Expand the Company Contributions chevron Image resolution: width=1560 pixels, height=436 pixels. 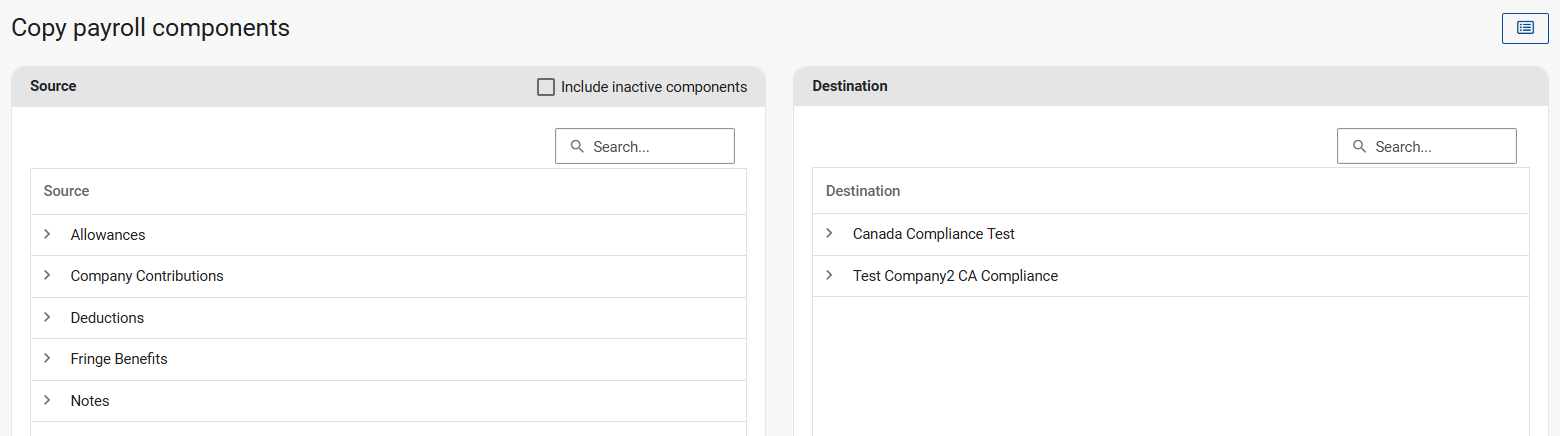(x=47, y=275)
